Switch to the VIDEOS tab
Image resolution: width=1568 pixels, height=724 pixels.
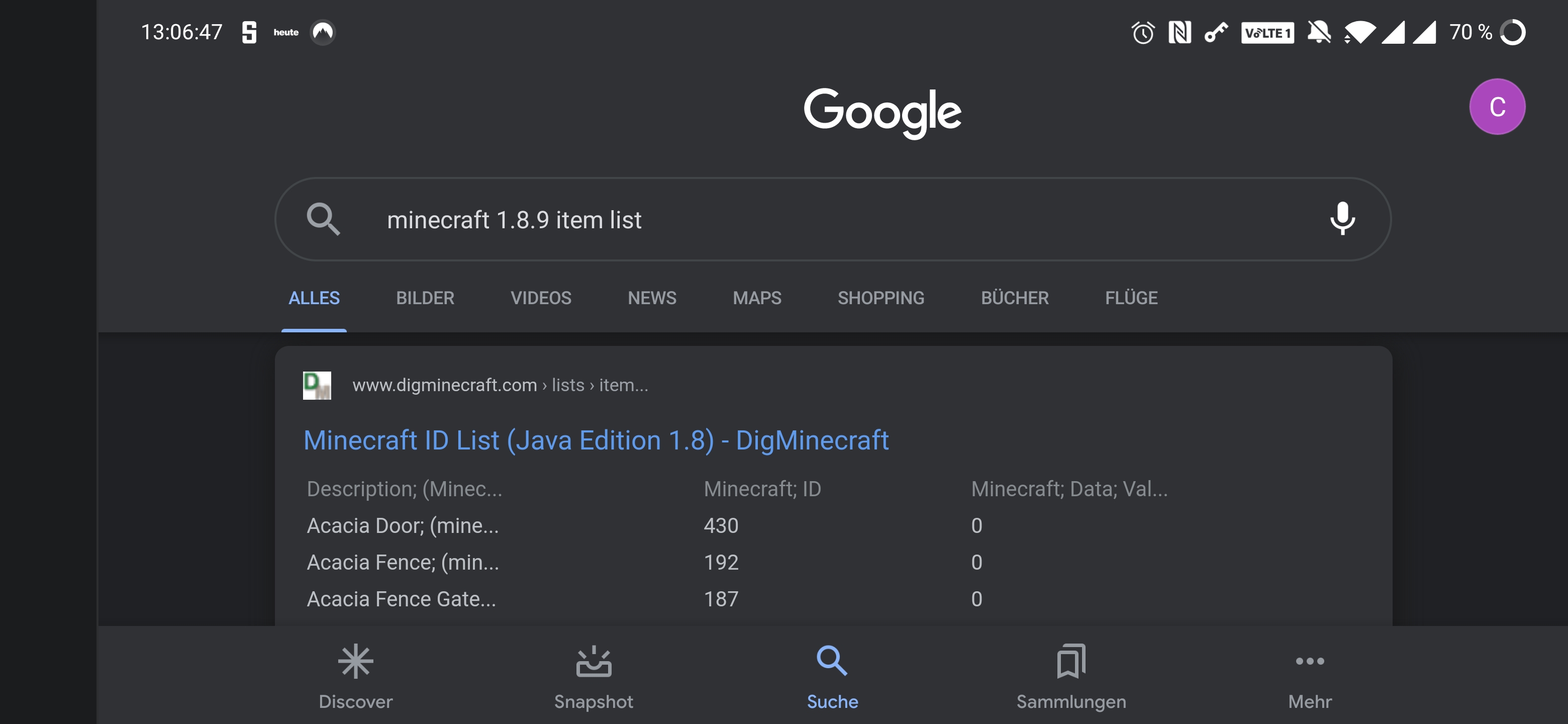[541, 298]
